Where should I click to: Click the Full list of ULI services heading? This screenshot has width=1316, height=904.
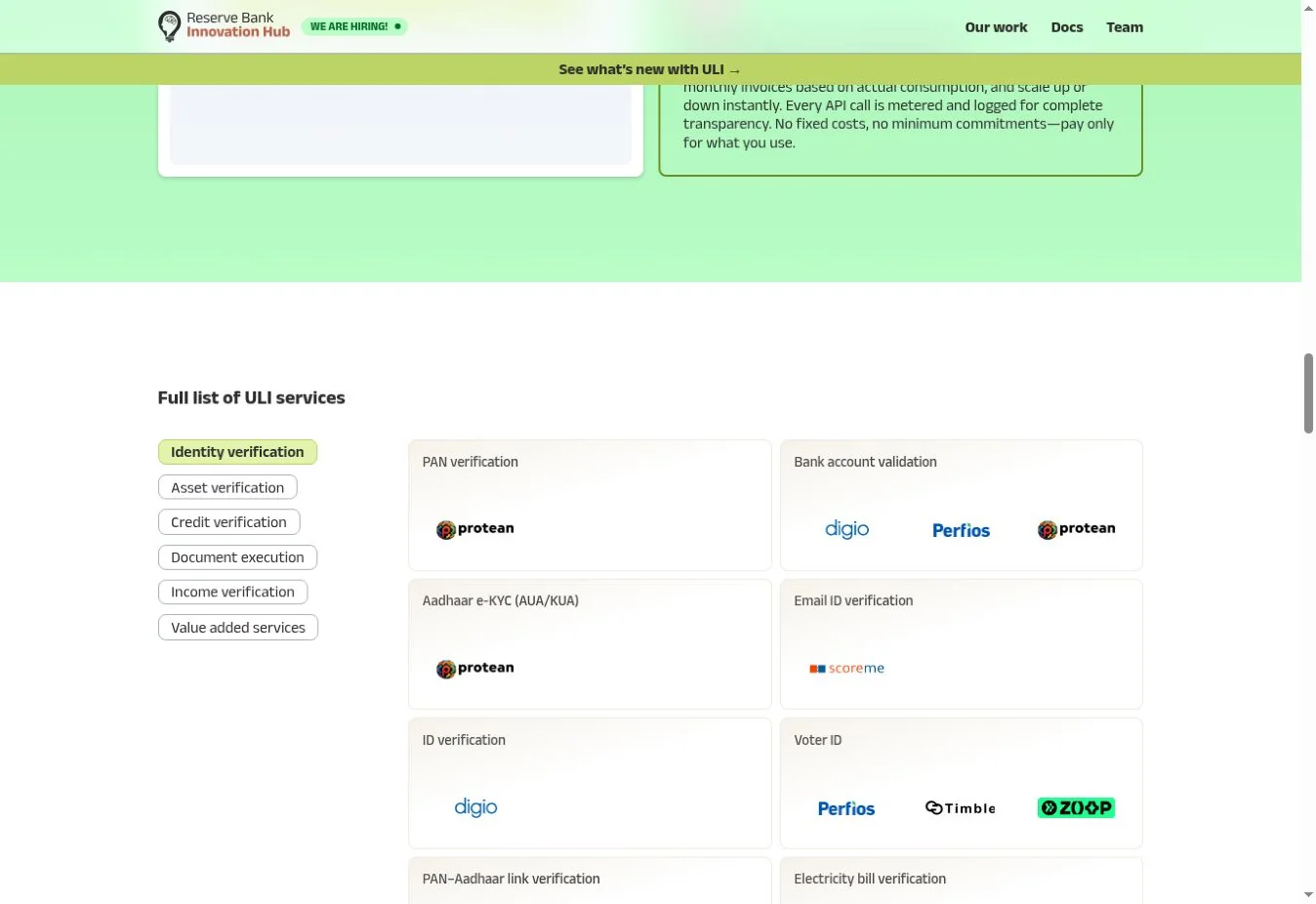[251, 397]
